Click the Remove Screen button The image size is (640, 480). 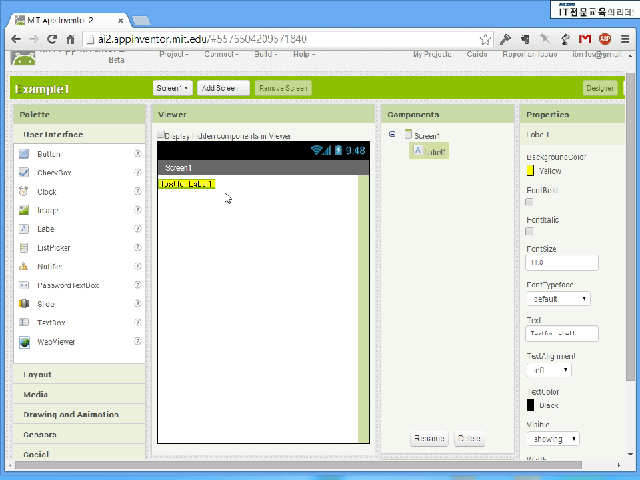click(x=283, y=88)
